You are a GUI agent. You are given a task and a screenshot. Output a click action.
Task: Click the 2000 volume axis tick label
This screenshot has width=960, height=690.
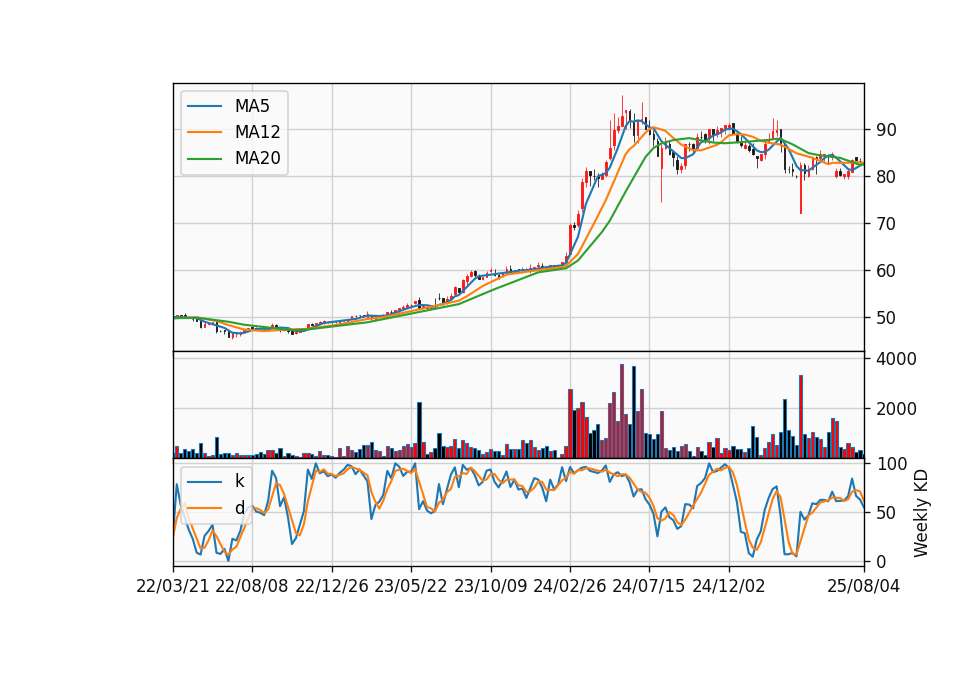[896, 409]
